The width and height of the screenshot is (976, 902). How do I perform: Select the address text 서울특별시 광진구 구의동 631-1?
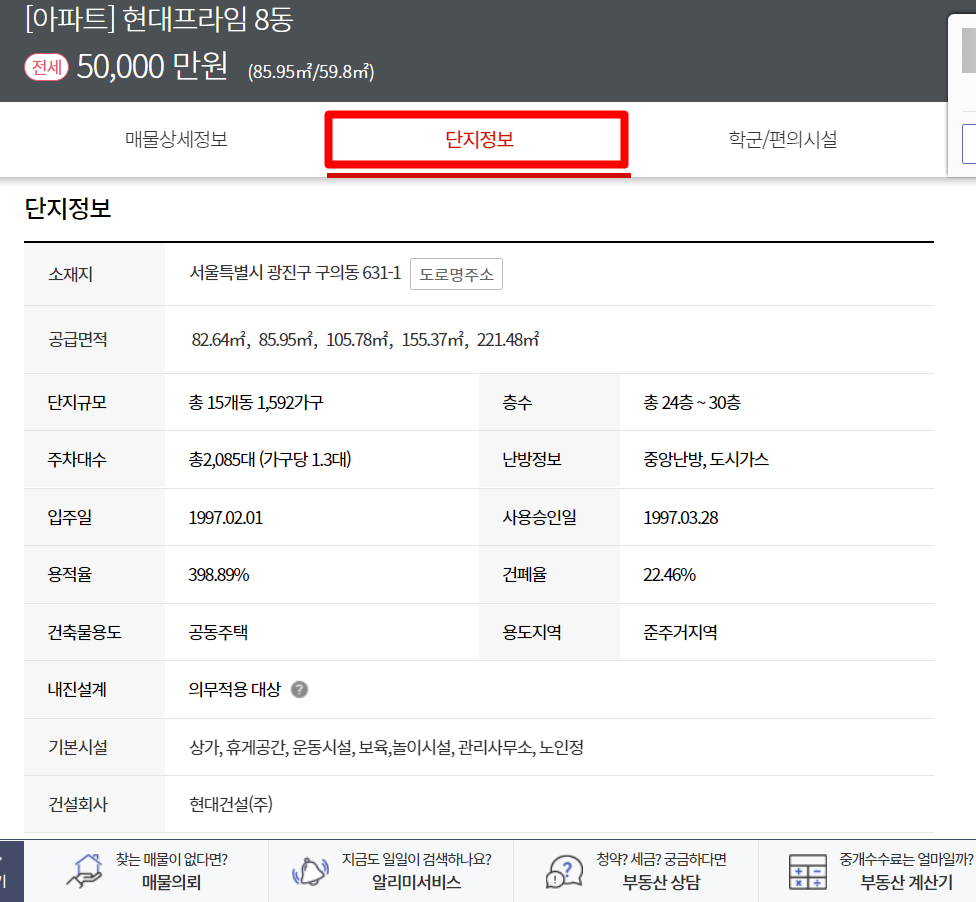[293, 274]
